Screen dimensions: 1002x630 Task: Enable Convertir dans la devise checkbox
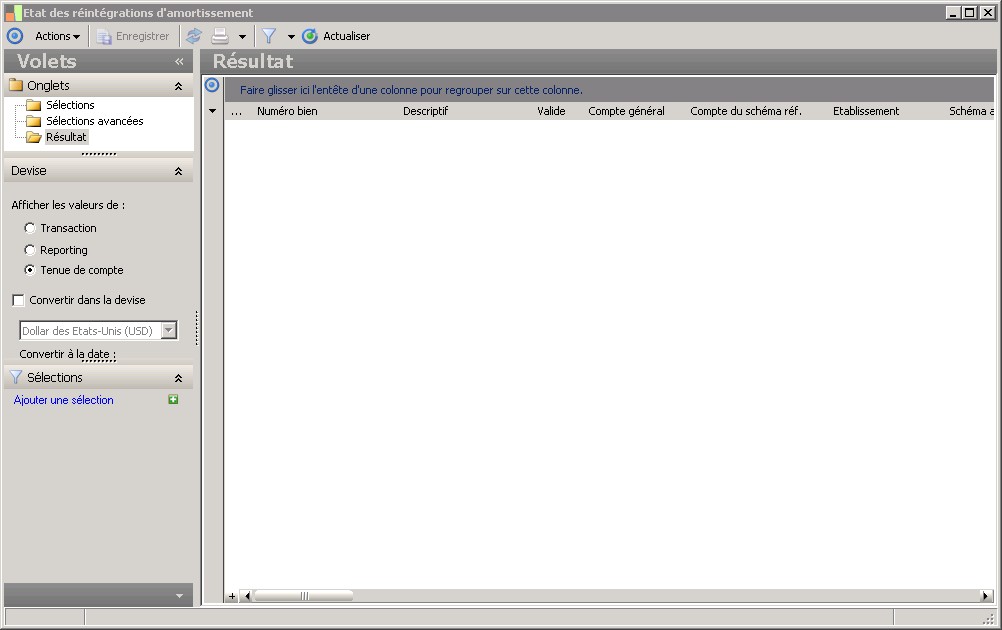[19, 300]
